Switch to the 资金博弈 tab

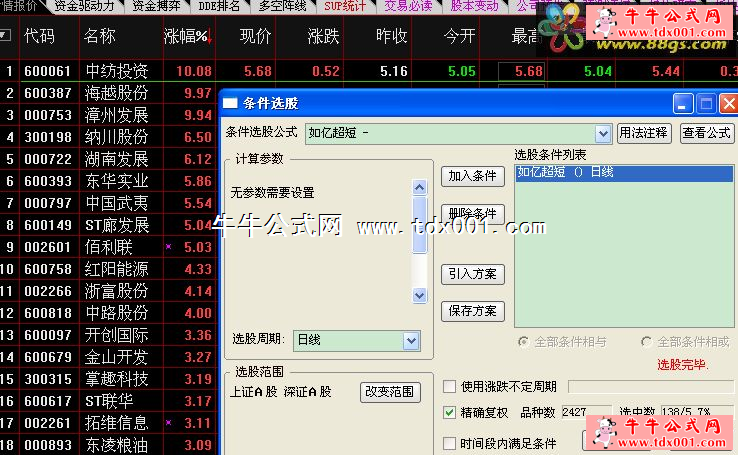pyautogui.click(x=156, y=6)
